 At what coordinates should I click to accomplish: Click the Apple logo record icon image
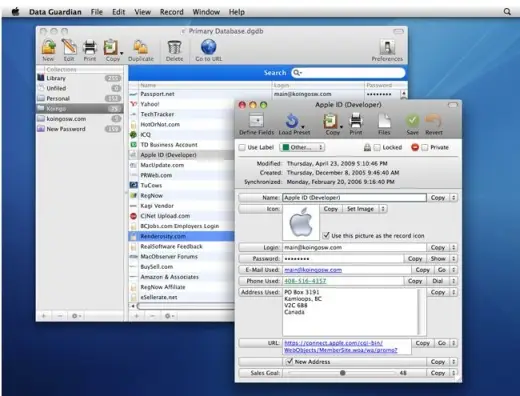pyautogui.click(x=301, y=223)
